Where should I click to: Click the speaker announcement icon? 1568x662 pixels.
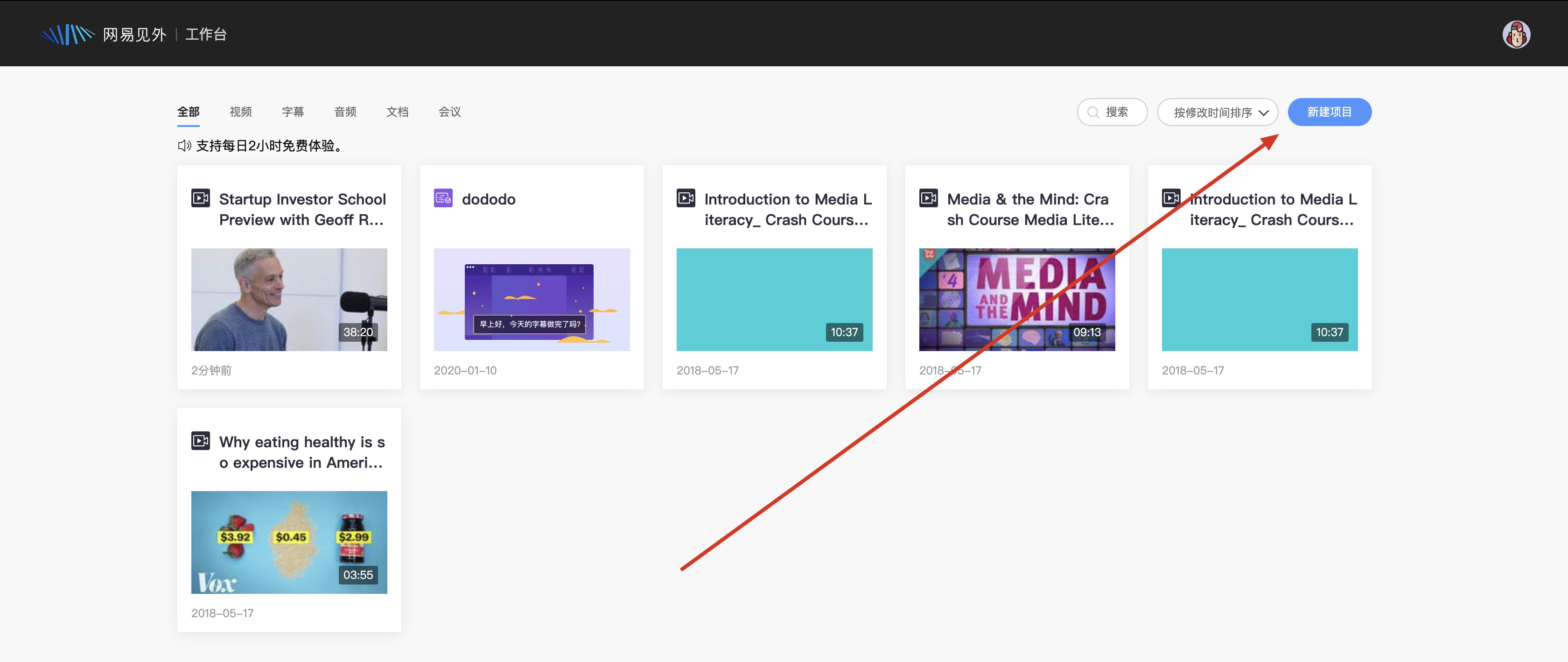[184, 146]
